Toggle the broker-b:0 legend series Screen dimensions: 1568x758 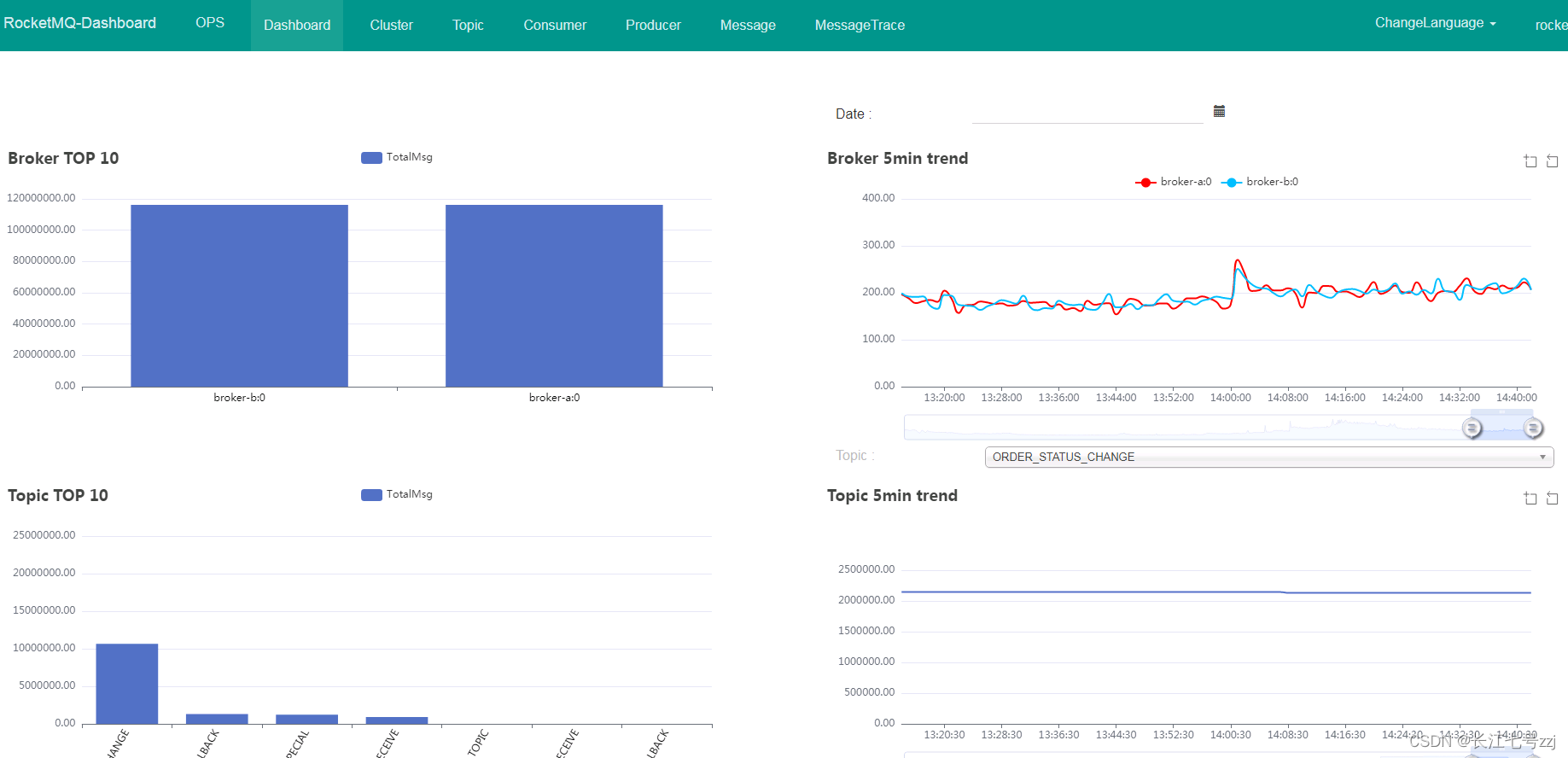point(1260,182)
